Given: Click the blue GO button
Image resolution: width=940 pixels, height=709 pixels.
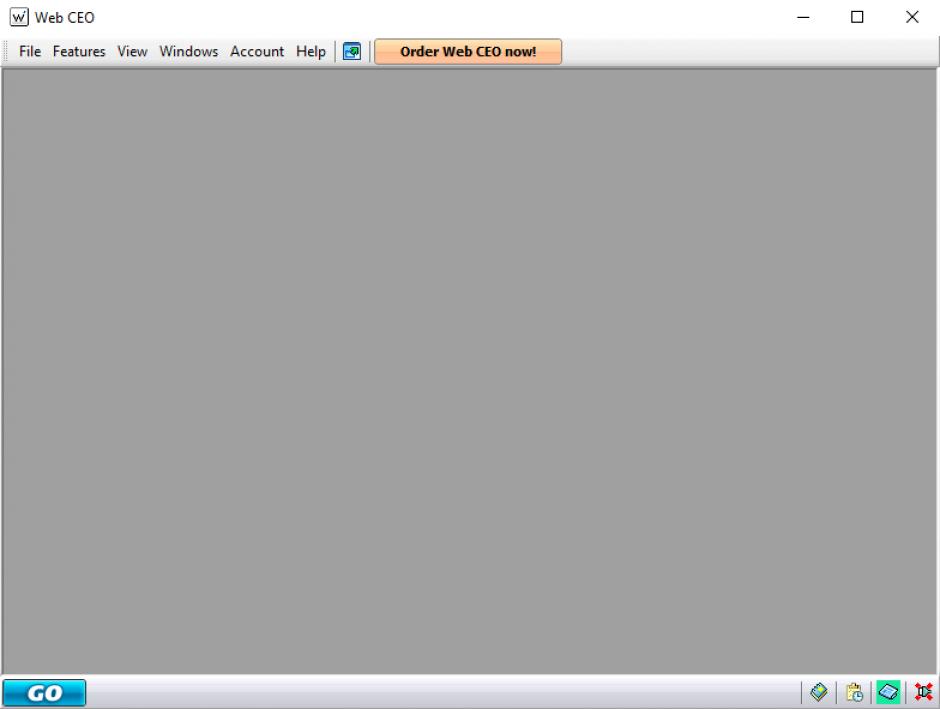Looking at the screenshot, I should point(44,693).
